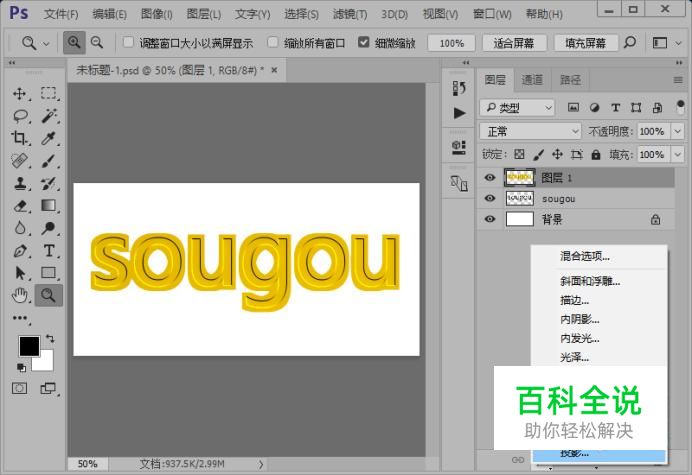
Task: Select the Healing Brush tool
Action: (x=19, y=161)
